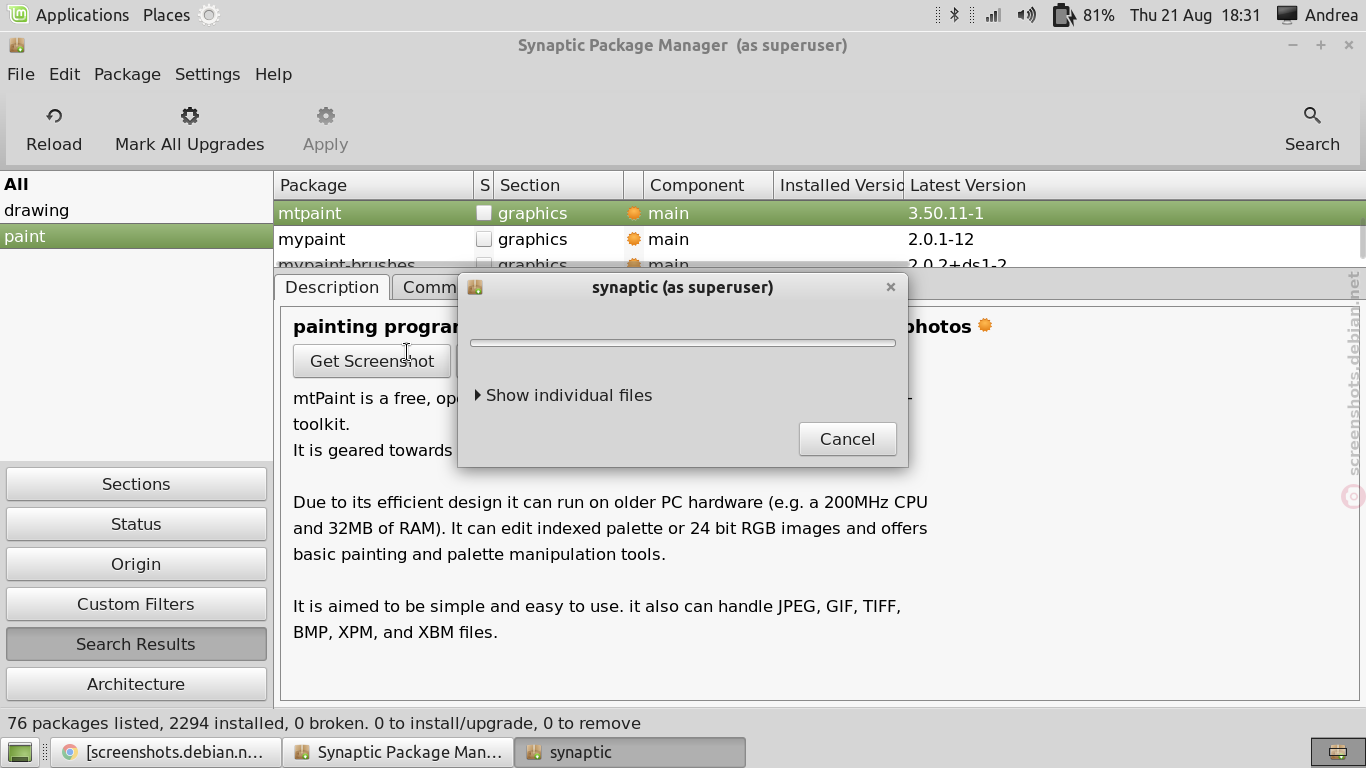Viewport: 1366px width, 768px height.
Task: Open the Help menu
Action: click(x=273, y=74)
